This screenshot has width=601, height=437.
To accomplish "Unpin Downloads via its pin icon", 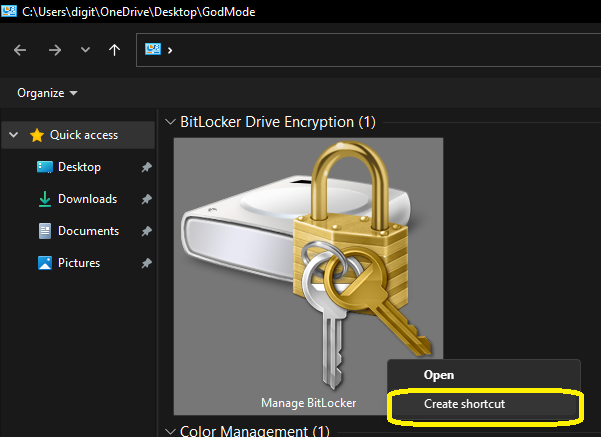I will click(146, 199).
